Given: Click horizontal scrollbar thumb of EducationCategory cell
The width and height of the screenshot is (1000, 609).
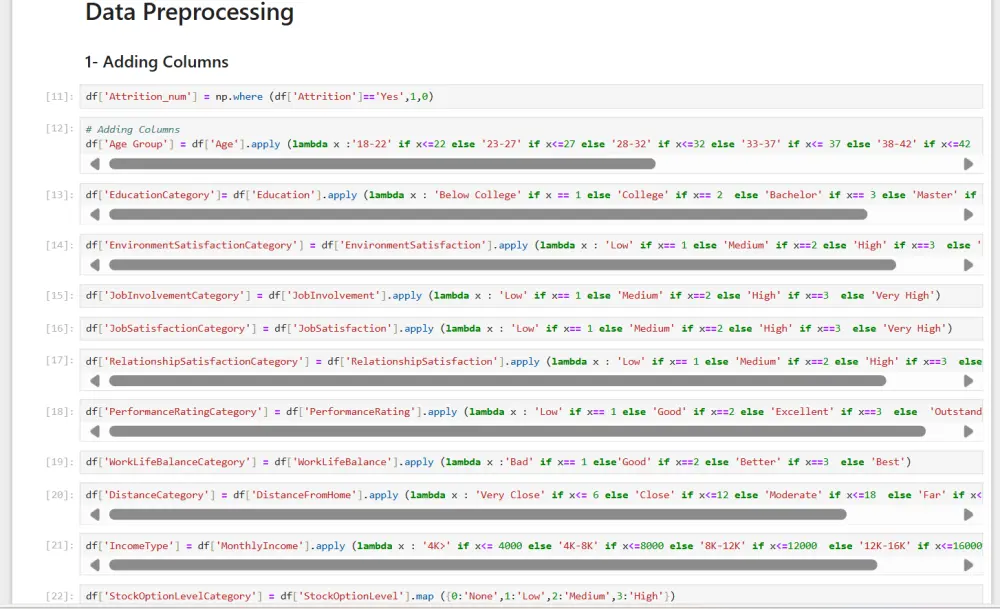Looking at the screenshot, I should coord(488,215).
